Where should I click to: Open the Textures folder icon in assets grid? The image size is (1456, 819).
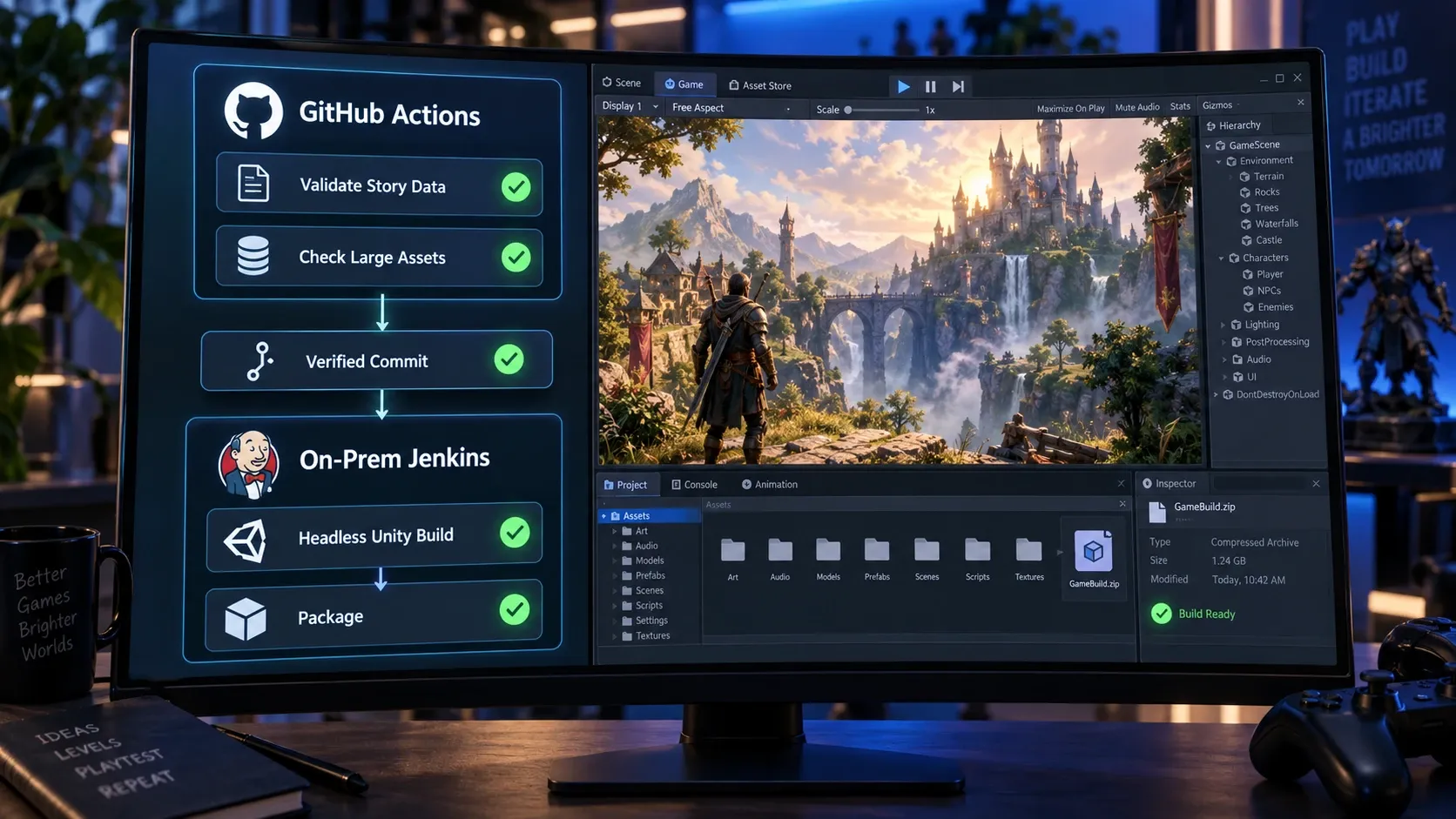(x=1028, y=550)
